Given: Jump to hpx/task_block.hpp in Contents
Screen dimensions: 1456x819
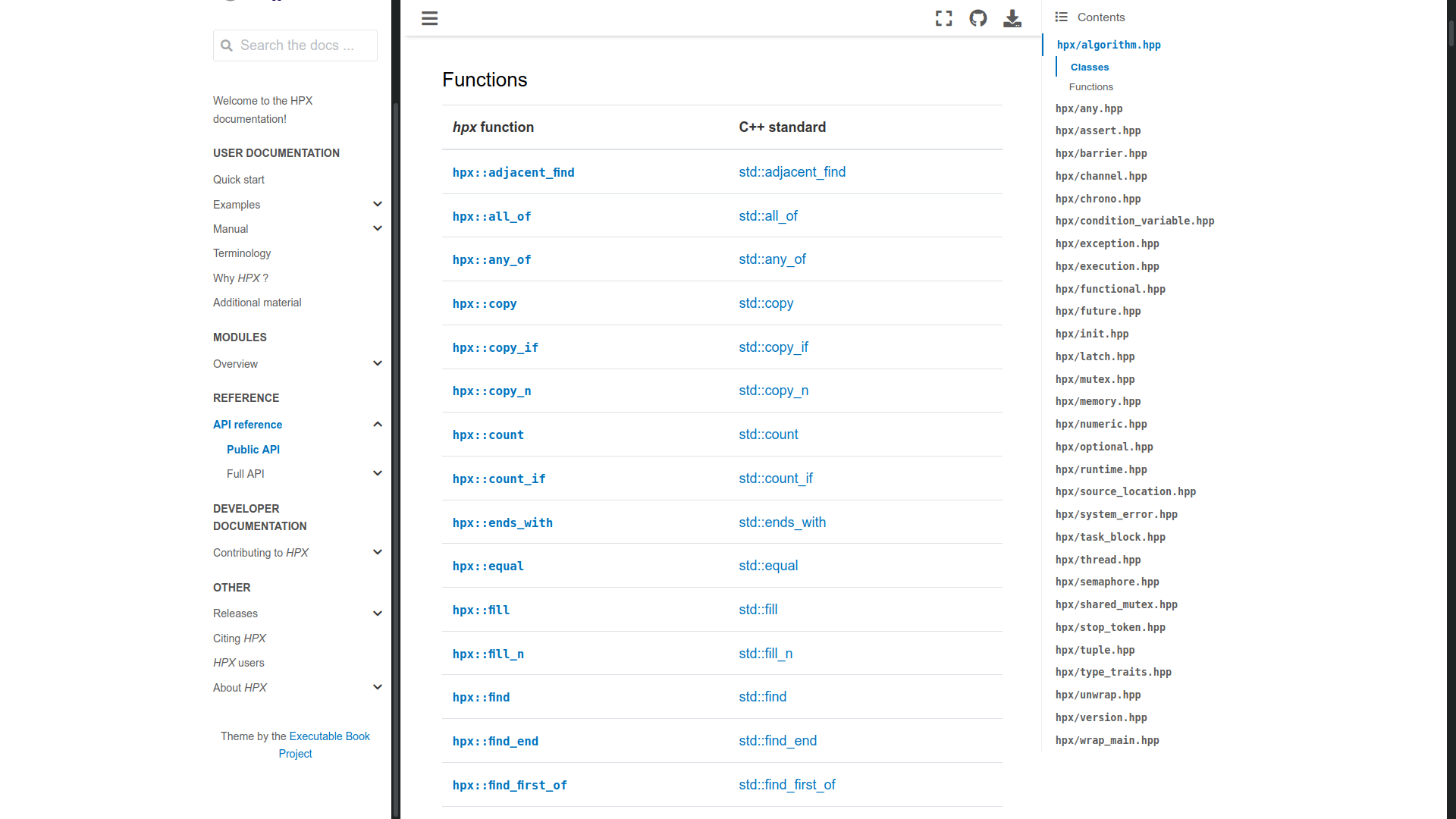Looking at the screenshot, I should (1110, 537).
